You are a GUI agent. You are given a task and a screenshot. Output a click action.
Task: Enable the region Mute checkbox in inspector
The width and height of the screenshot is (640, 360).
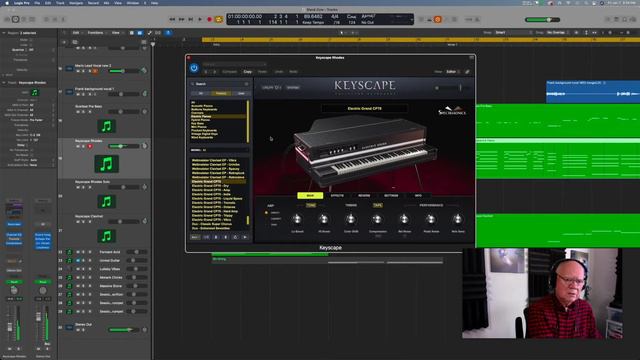point(31,40)
